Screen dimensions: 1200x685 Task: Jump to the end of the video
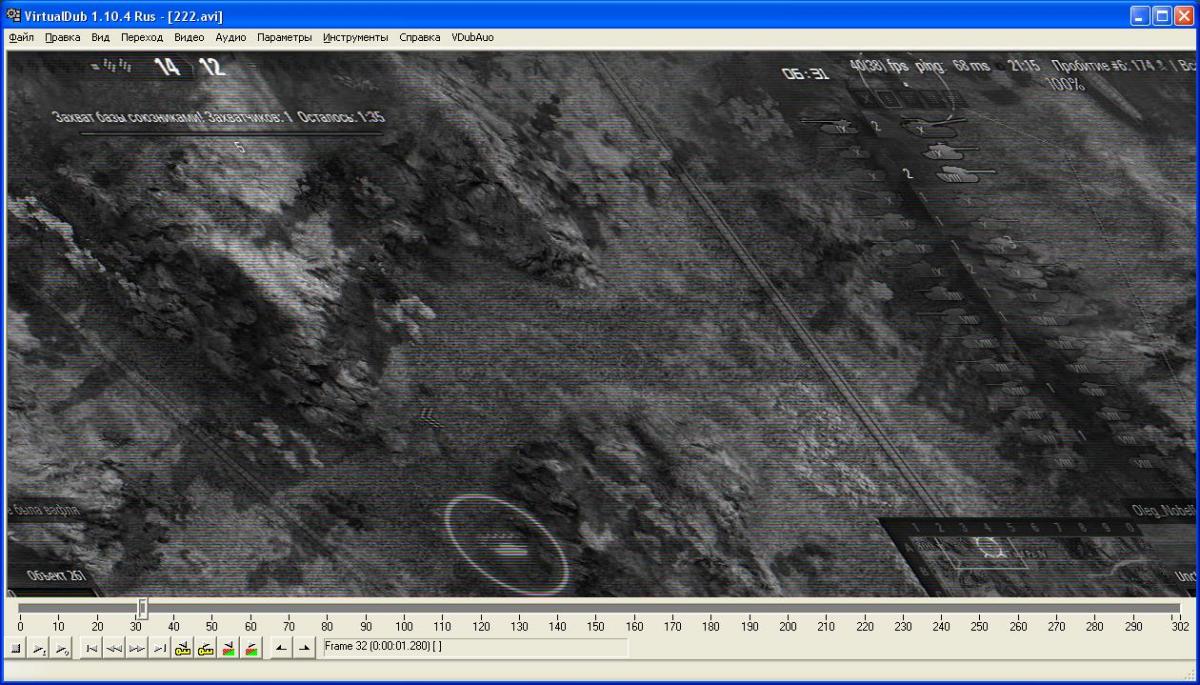pyautogui.click(x=159, y=649)
